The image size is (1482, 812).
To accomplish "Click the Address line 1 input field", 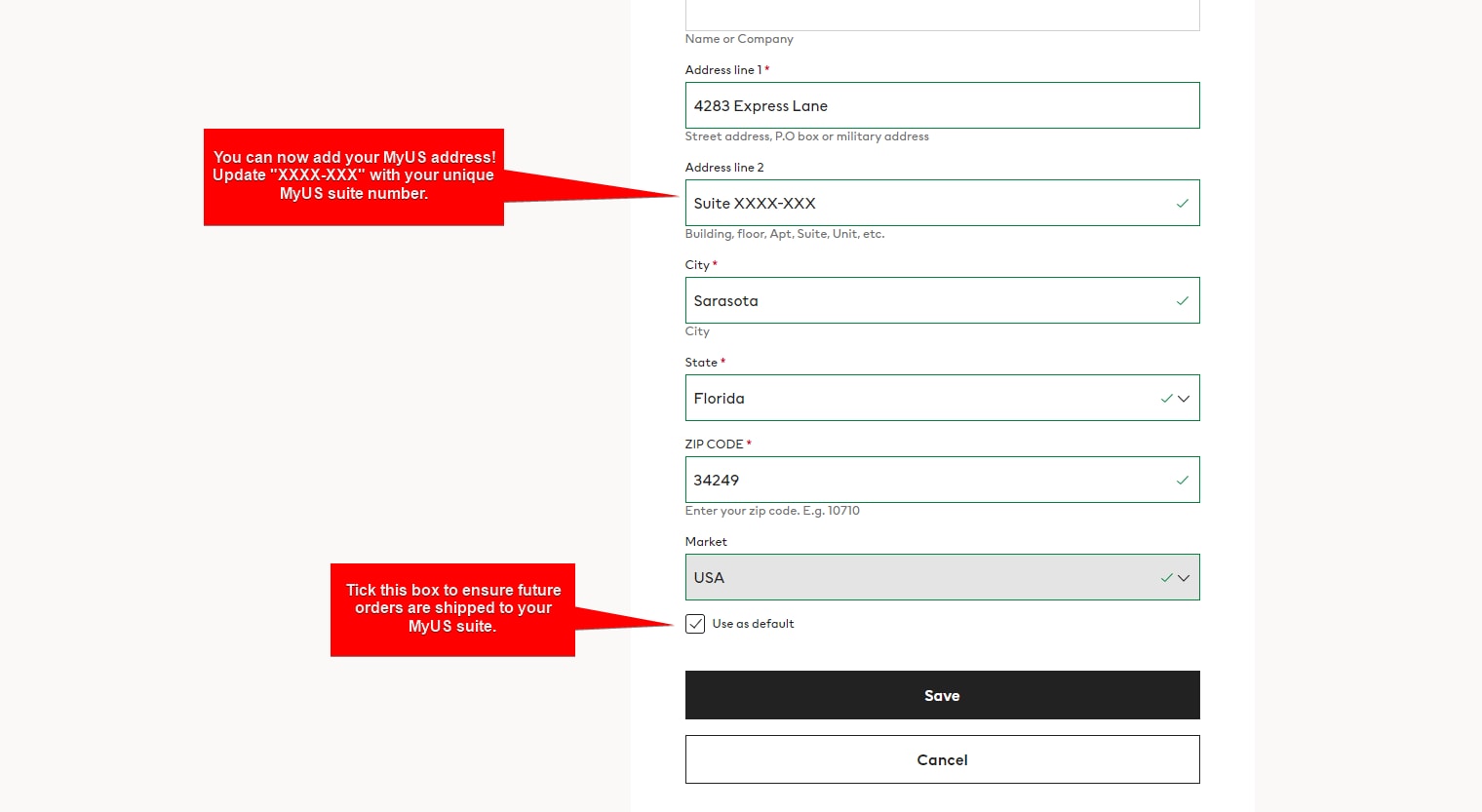I will 942,105.
